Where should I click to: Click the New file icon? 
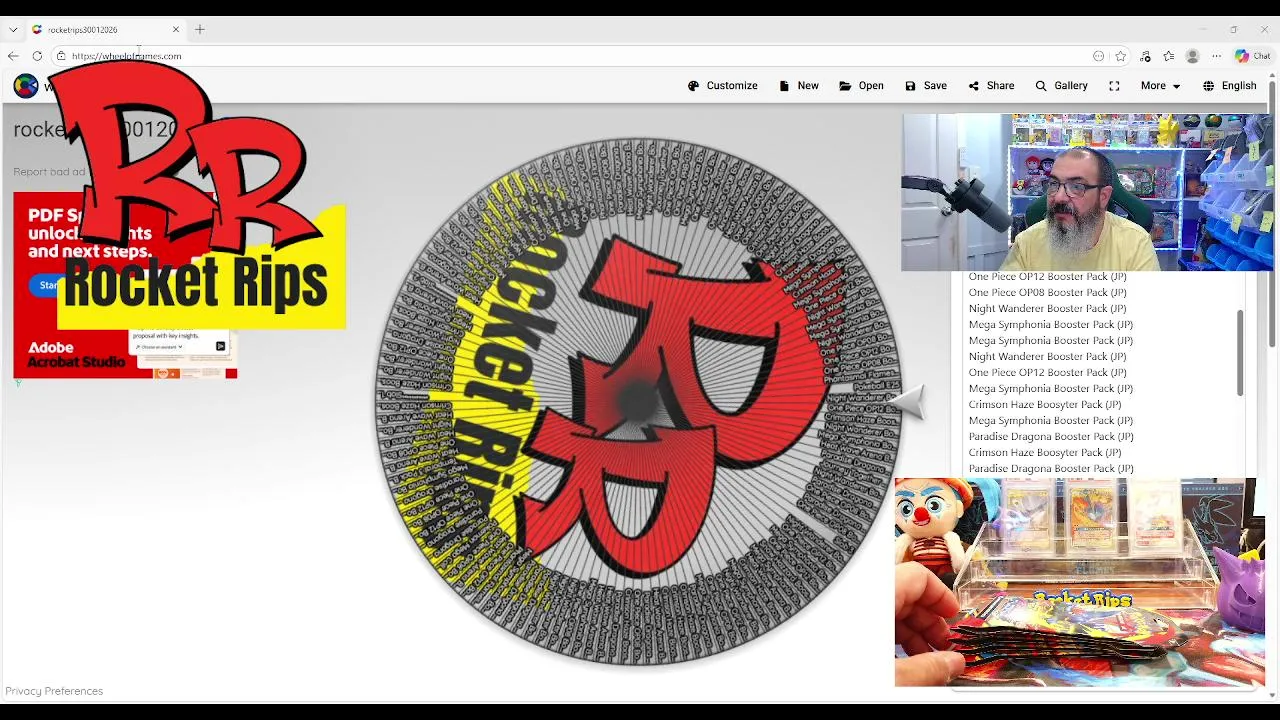coord(784,86)
